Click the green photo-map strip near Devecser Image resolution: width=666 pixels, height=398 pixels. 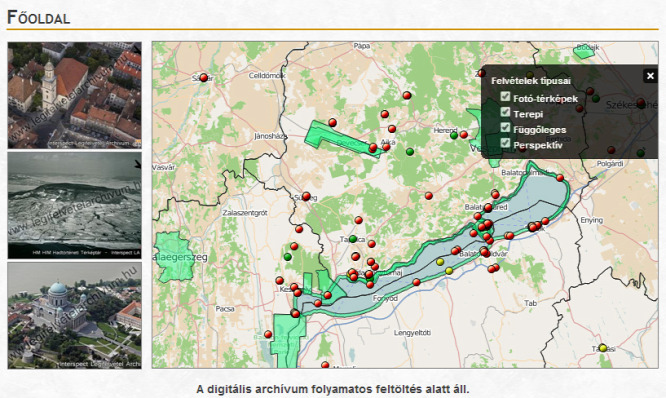(340, 138)
